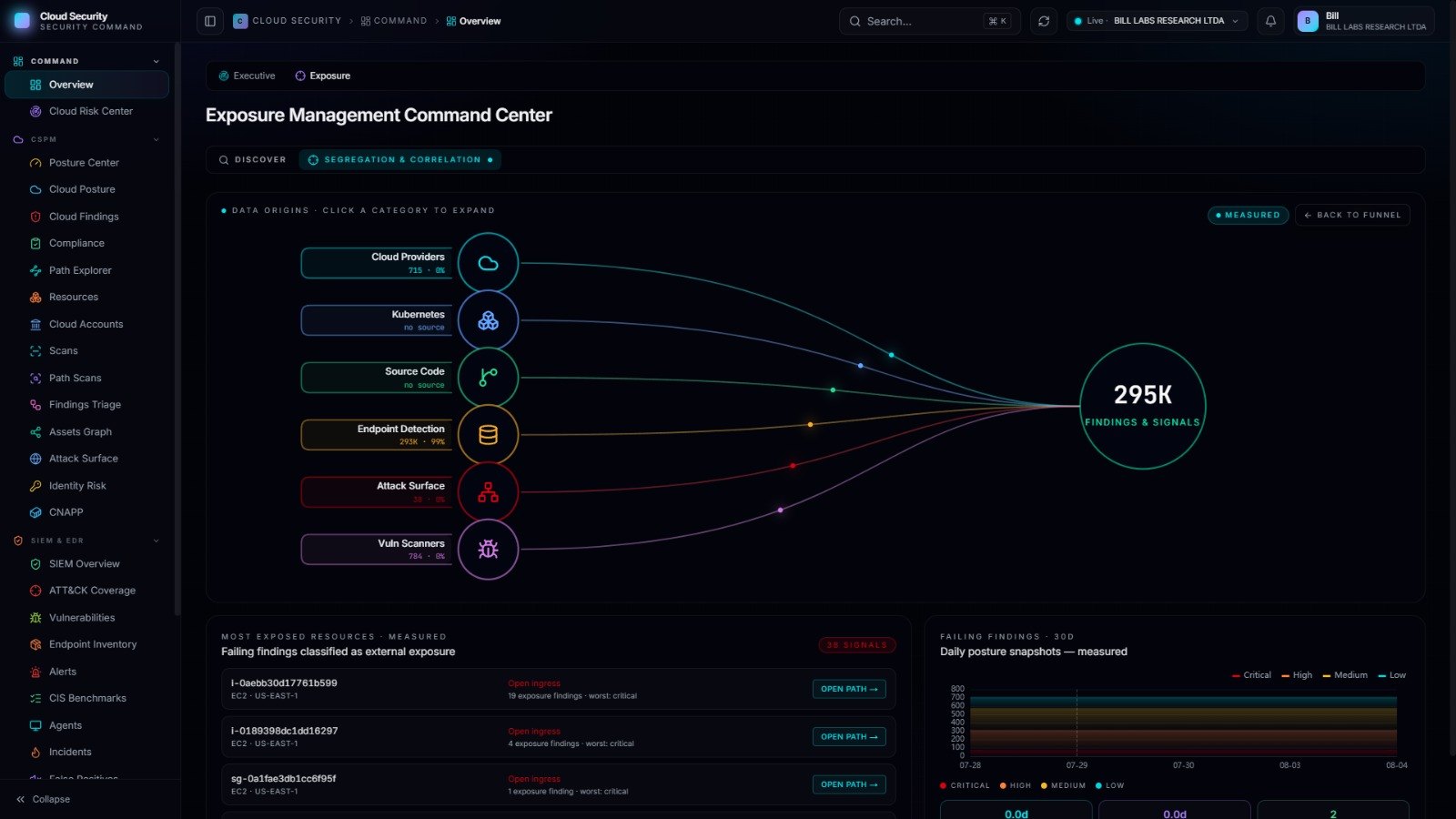Expand Cloud Providers category box

point(376,263)
